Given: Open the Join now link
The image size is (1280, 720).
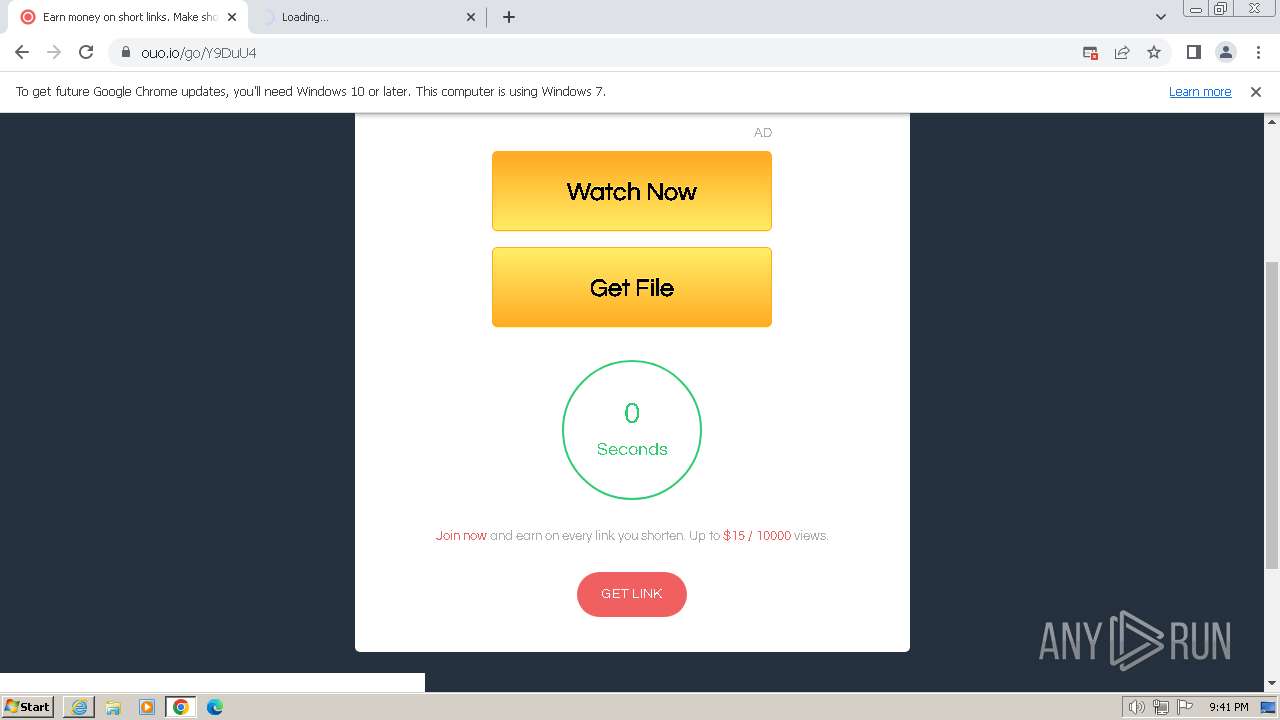Looking at the screenshot, I should click(461, 536).
